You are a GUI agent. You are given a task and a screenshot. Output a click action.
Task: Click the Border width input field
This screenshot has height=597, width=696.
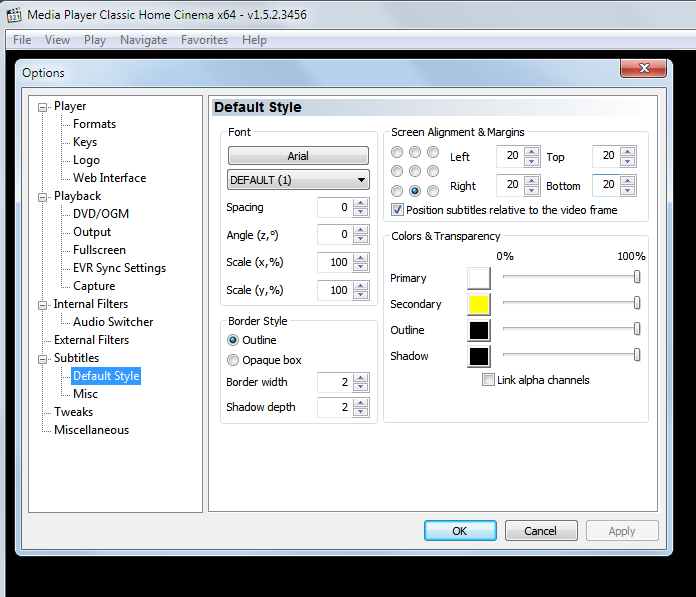335,382
